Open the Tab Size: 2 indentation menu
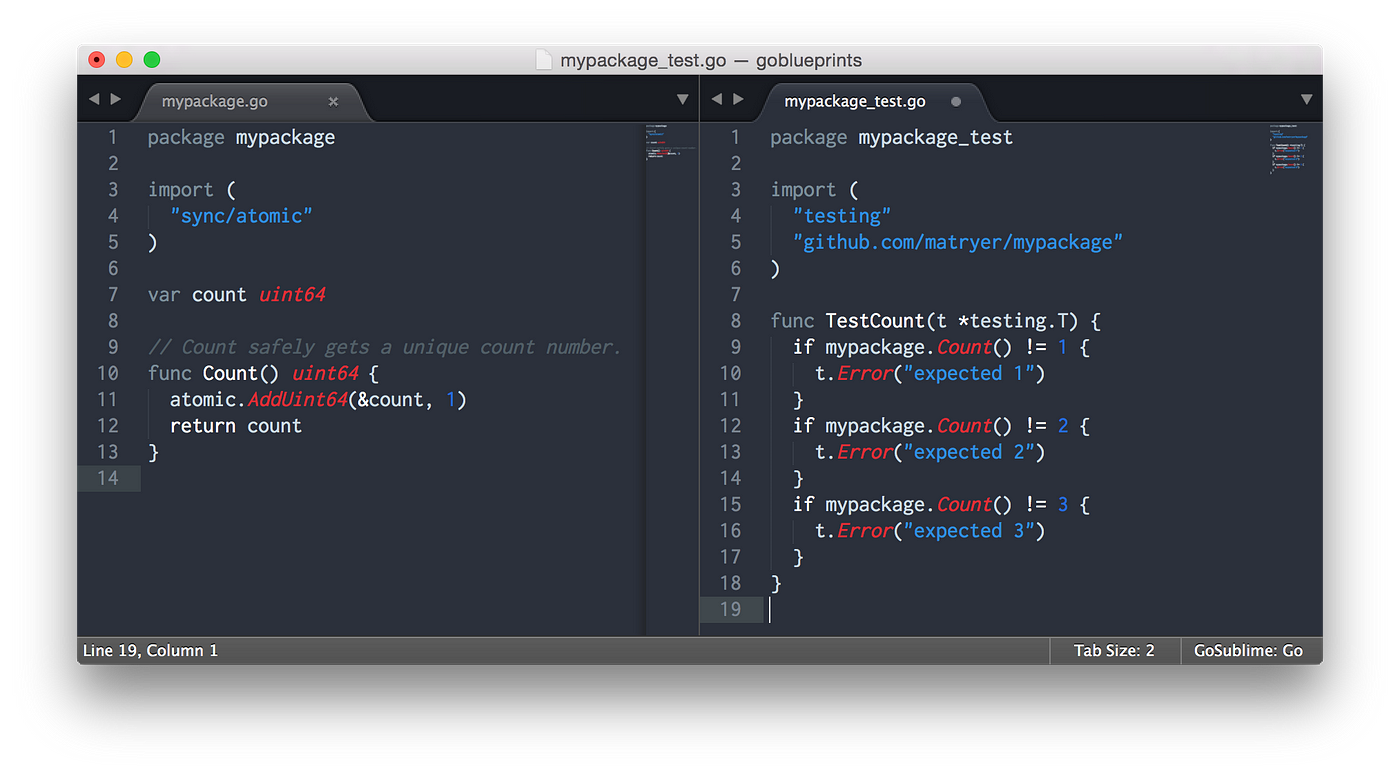1400x775 pixels. [x=1114, y=651]
